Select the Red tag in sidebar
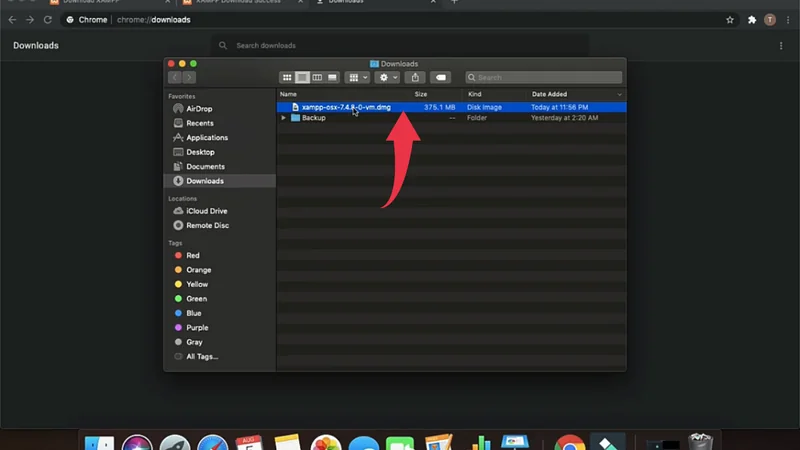 click(193, 256)
